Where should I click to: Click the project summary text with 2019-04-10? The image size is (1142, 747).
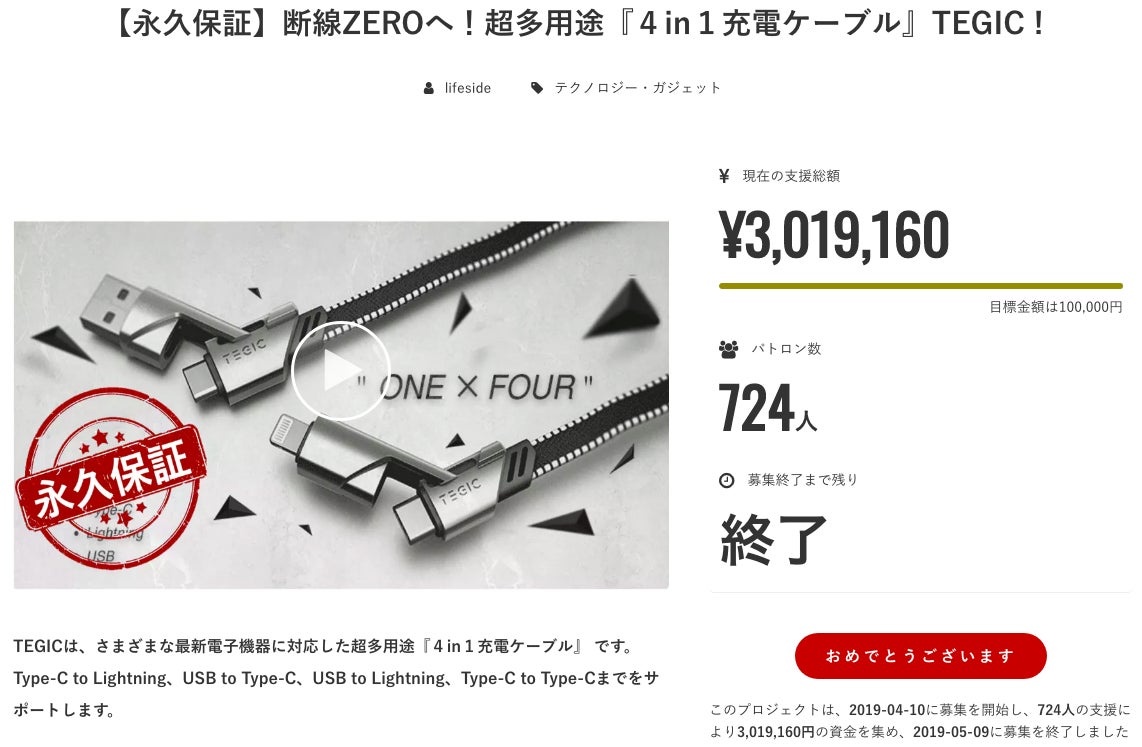click(x=920, y=721)
